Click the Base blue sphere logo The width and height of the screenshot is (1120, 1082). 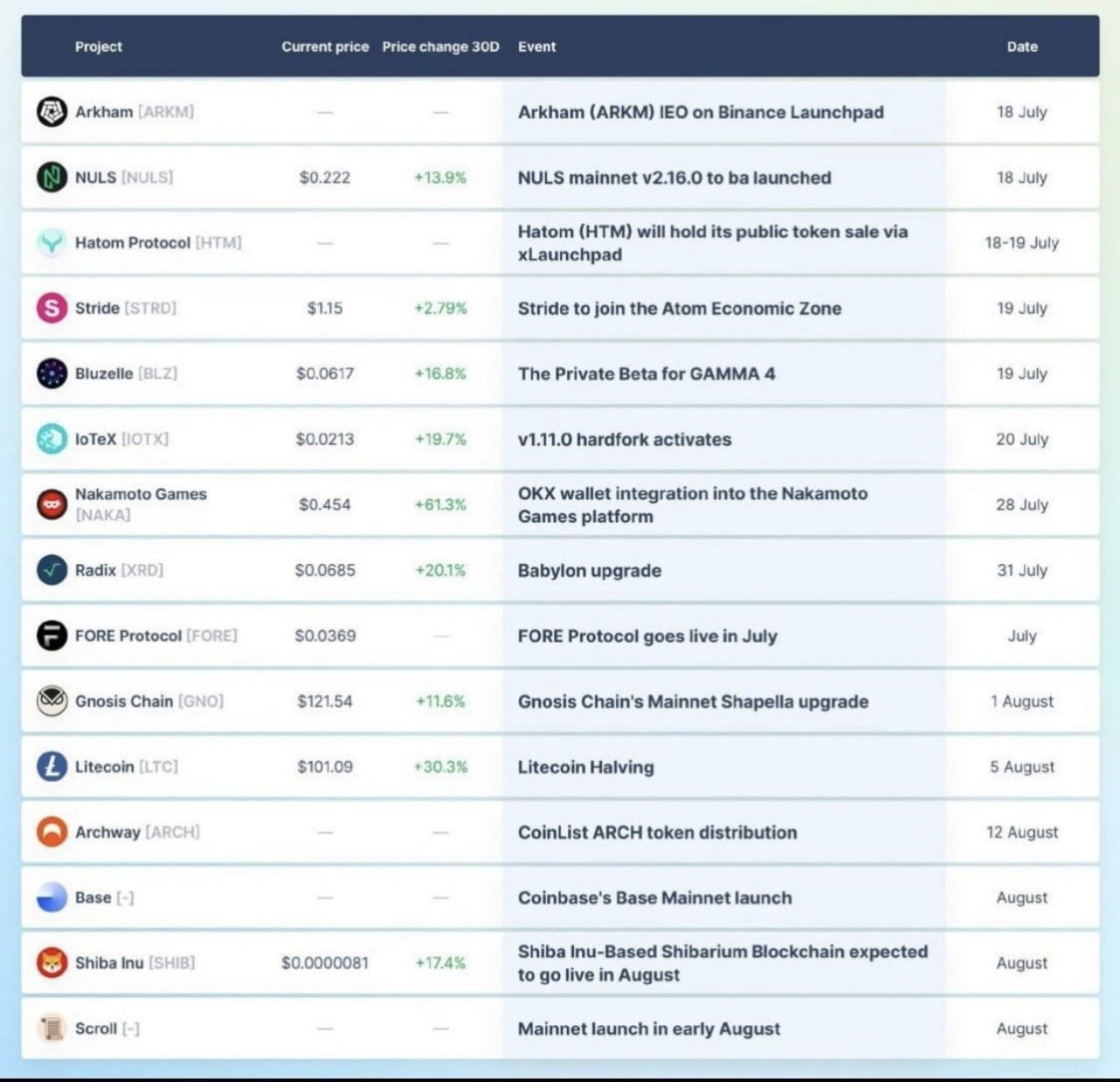click(x=52, y=897)
